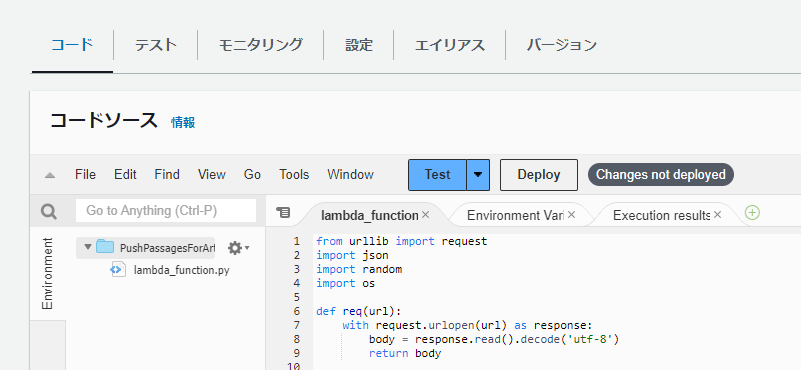Click the PushPassagesForArt folder icon
The height and width of the screenshot is (370, 801).
tap(105, 247)
